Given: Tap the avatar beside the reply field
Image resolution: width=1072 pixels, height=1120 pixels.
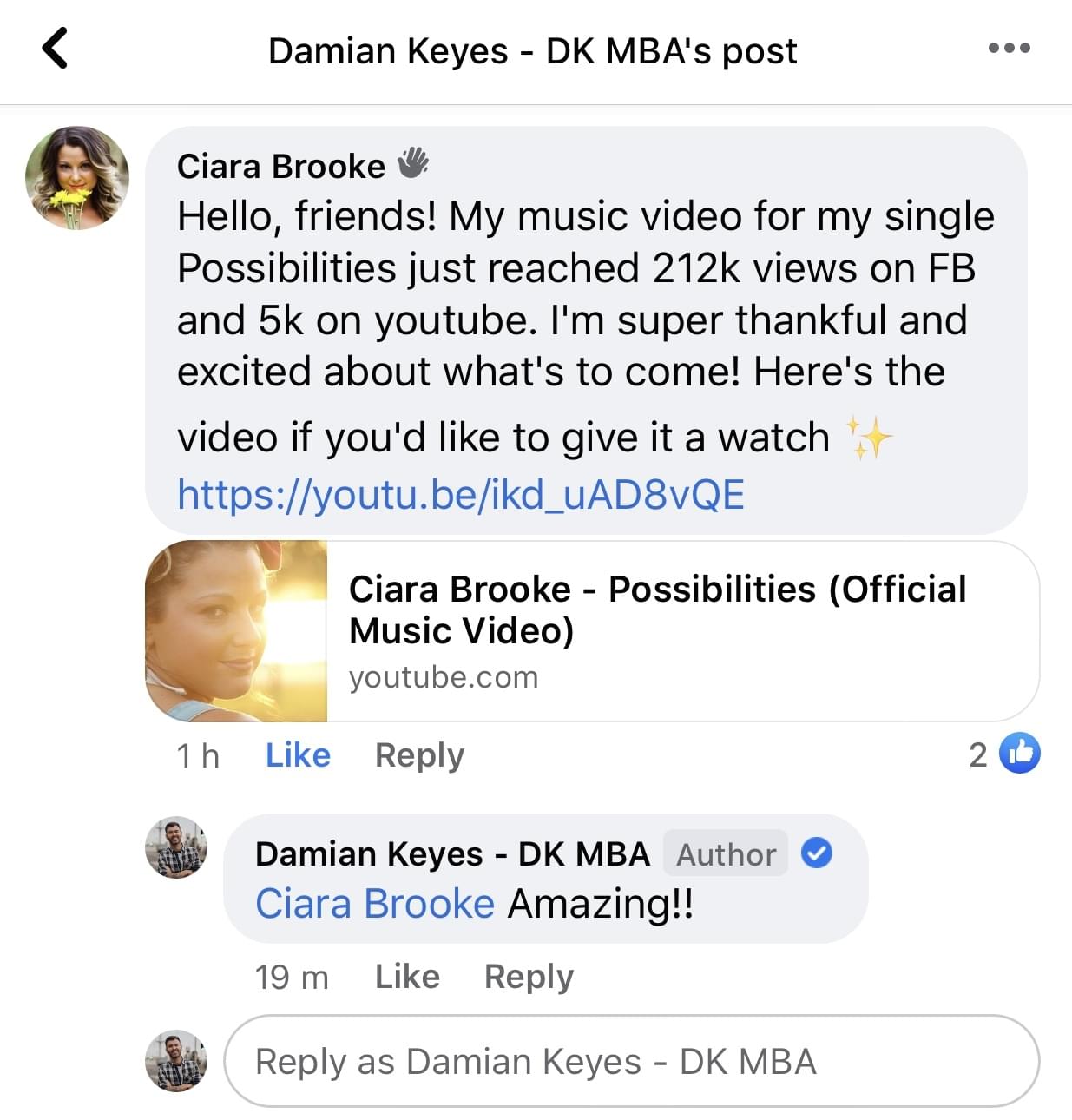Looking at the screenshot, I should (x=176, y=1061).
